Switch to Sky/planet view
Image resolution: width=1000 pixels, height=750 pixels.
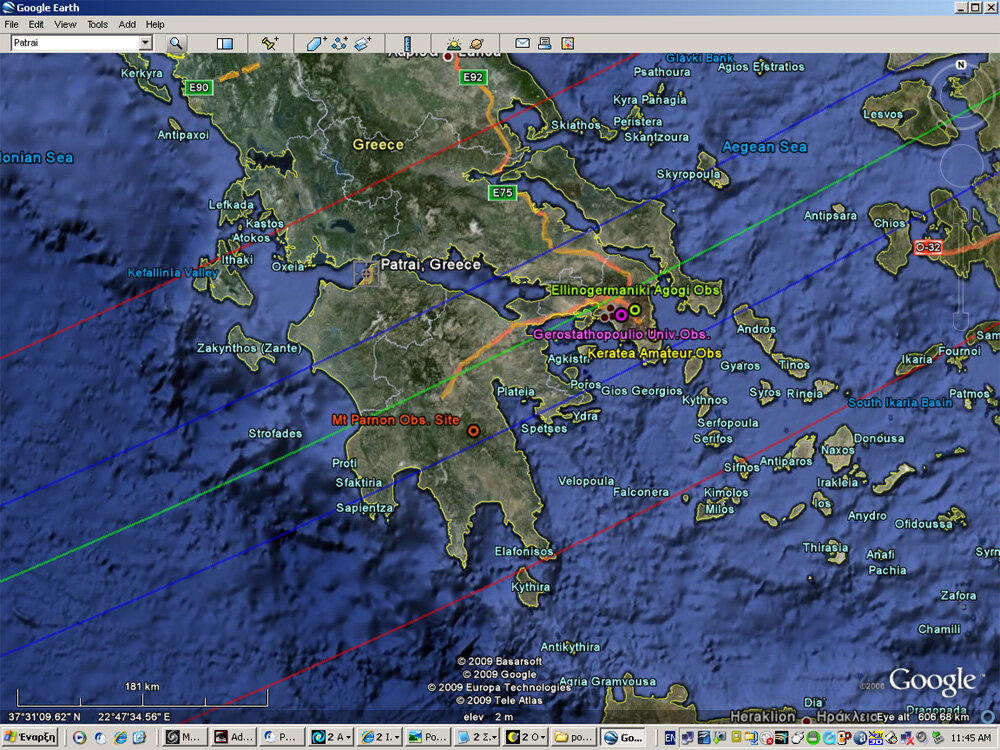(476, 43)
